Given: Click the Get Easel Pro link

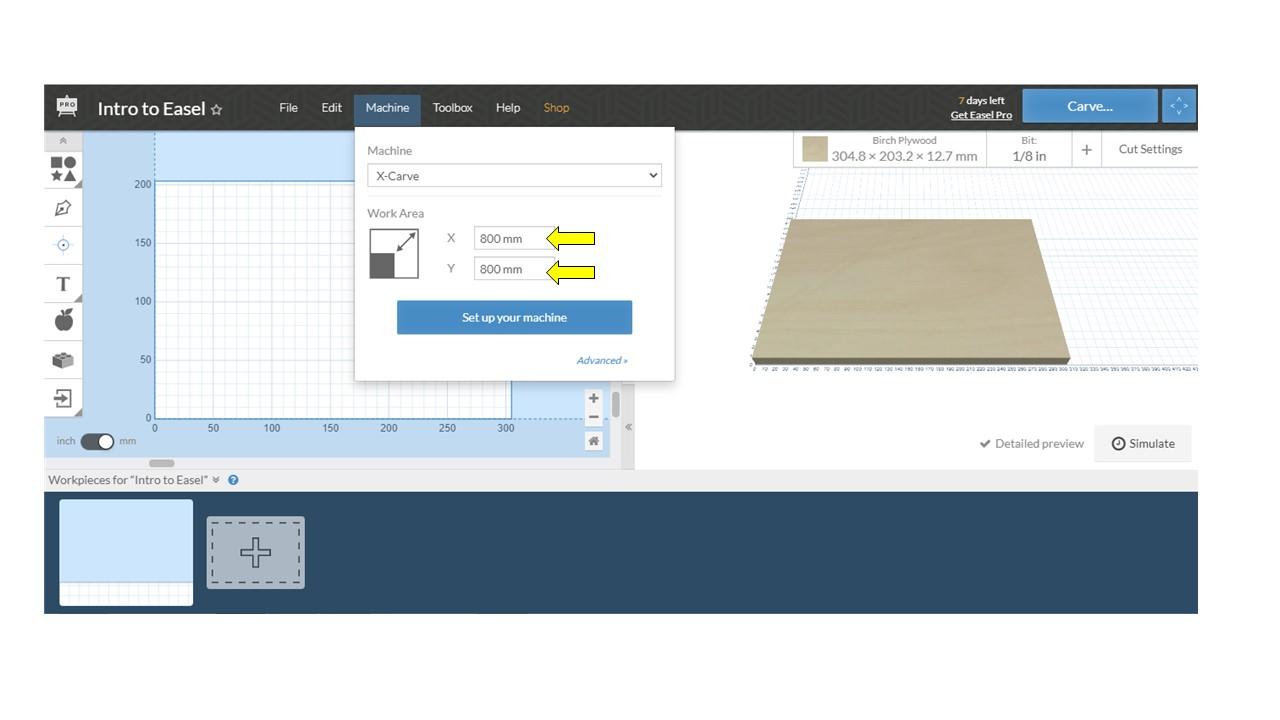Looking at the screenshot, I should pyautogui.click(x=981, y=115).
